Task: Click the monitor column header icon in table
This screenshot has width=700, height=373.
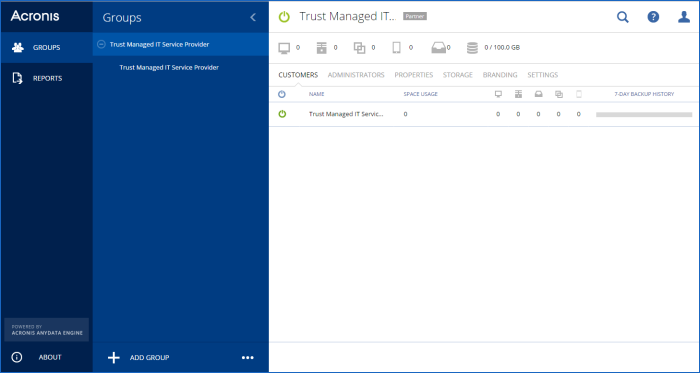Action: [498, 94]
